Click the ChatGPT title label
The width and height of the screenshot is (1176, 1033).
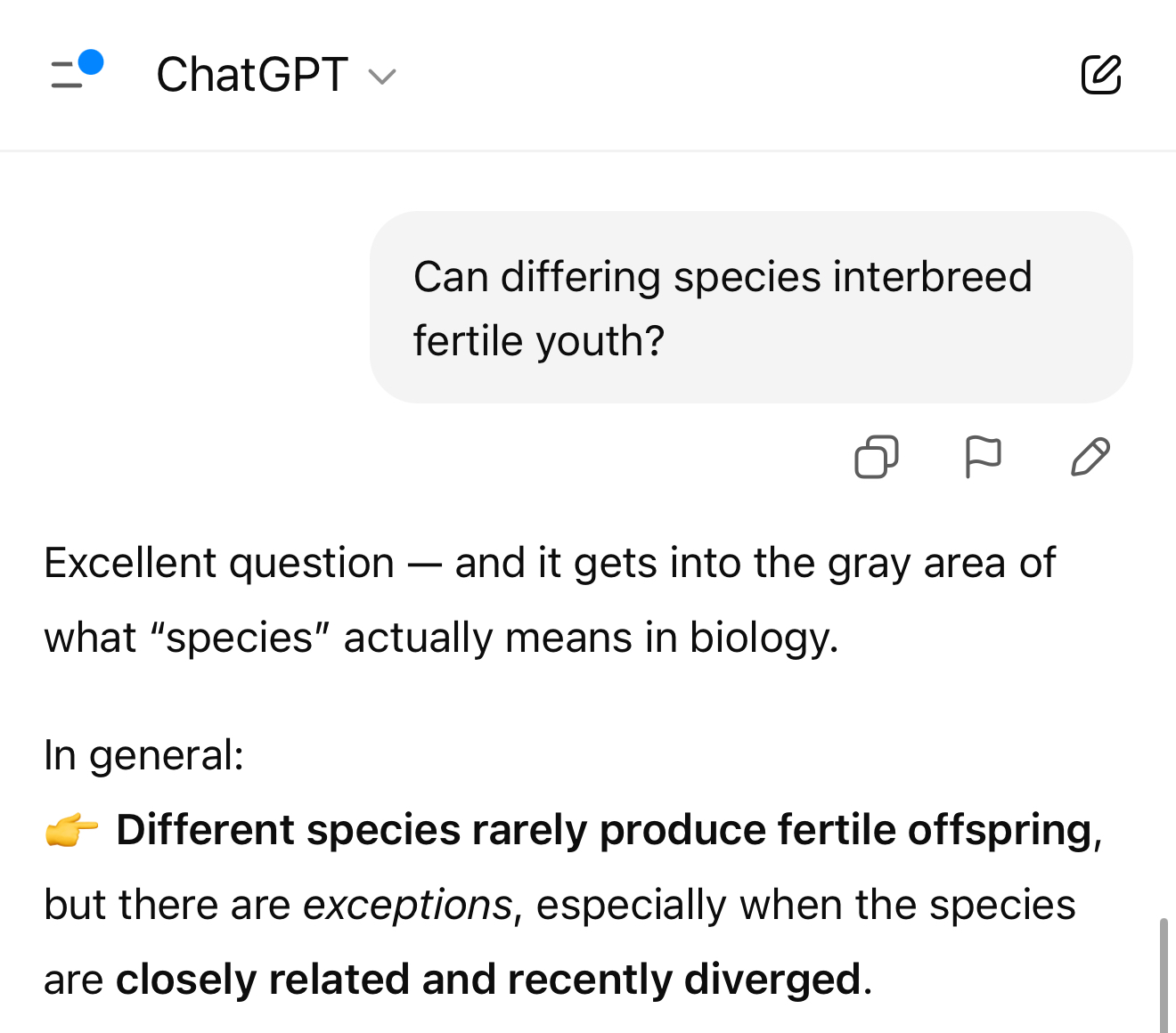(x=252, y=75)
